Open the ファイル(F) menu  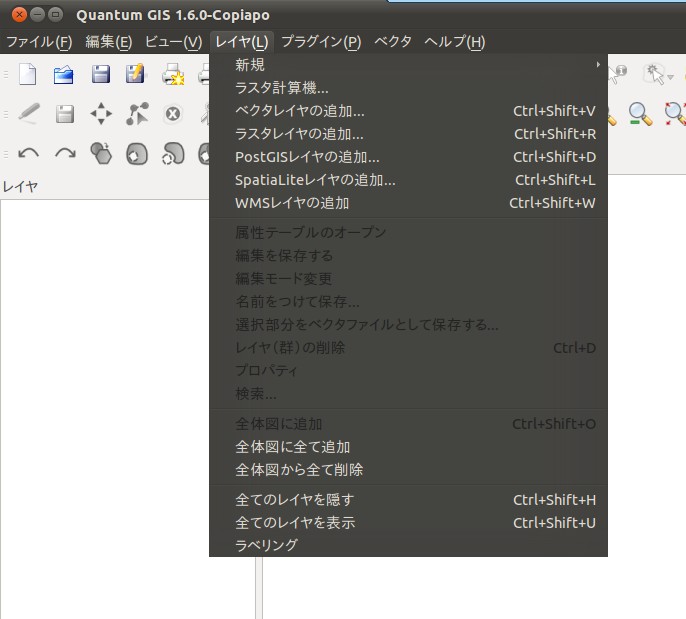click(x=39, y=42)
